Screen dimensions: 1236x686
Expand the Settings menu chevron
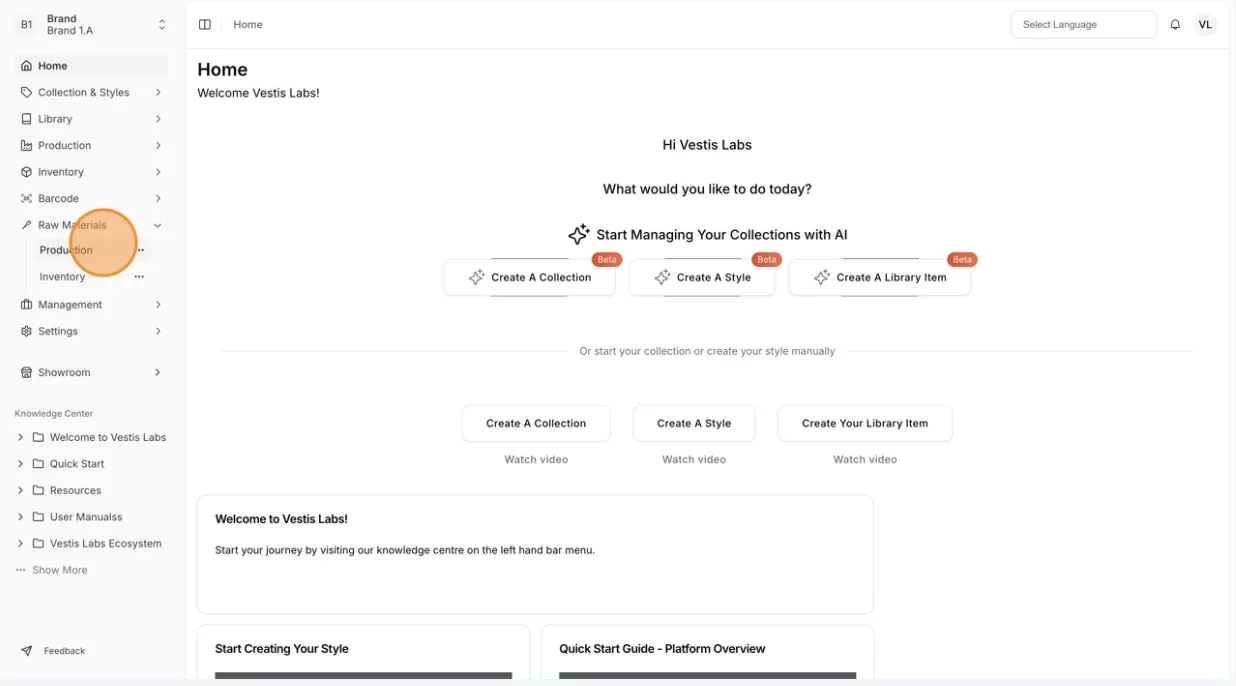tap(158, 331)
